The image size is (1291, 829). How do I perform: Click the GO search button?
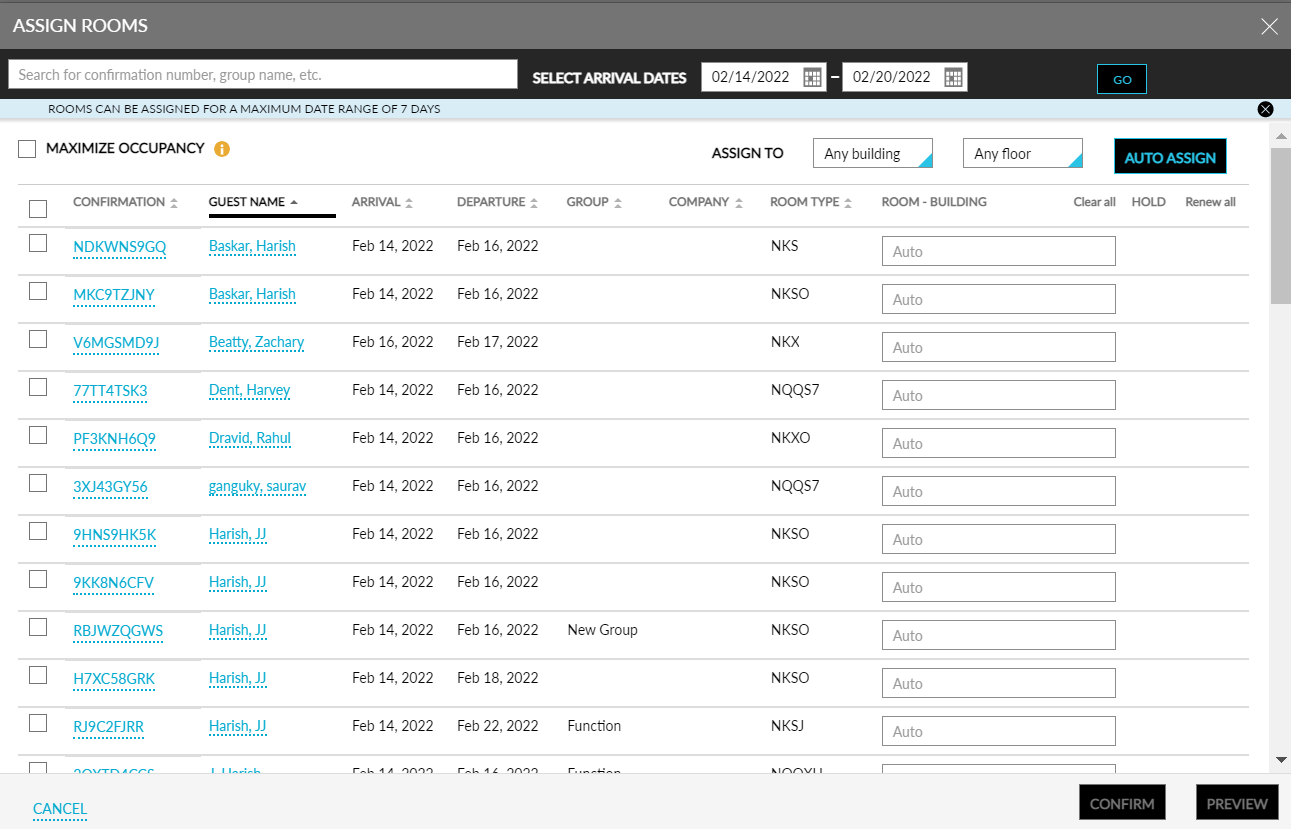tap(1121, 79)
